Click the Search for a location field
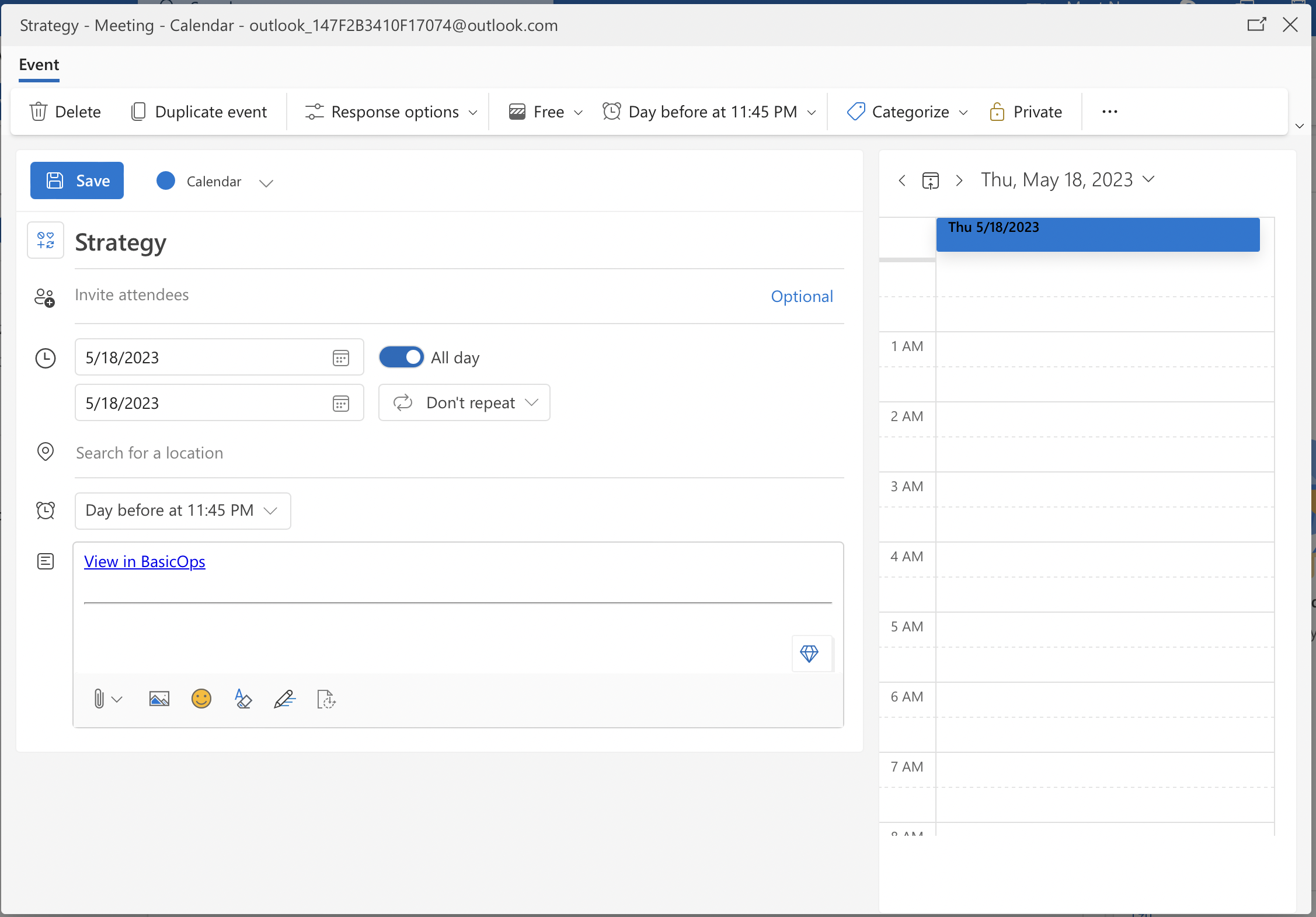 [149, 453]
